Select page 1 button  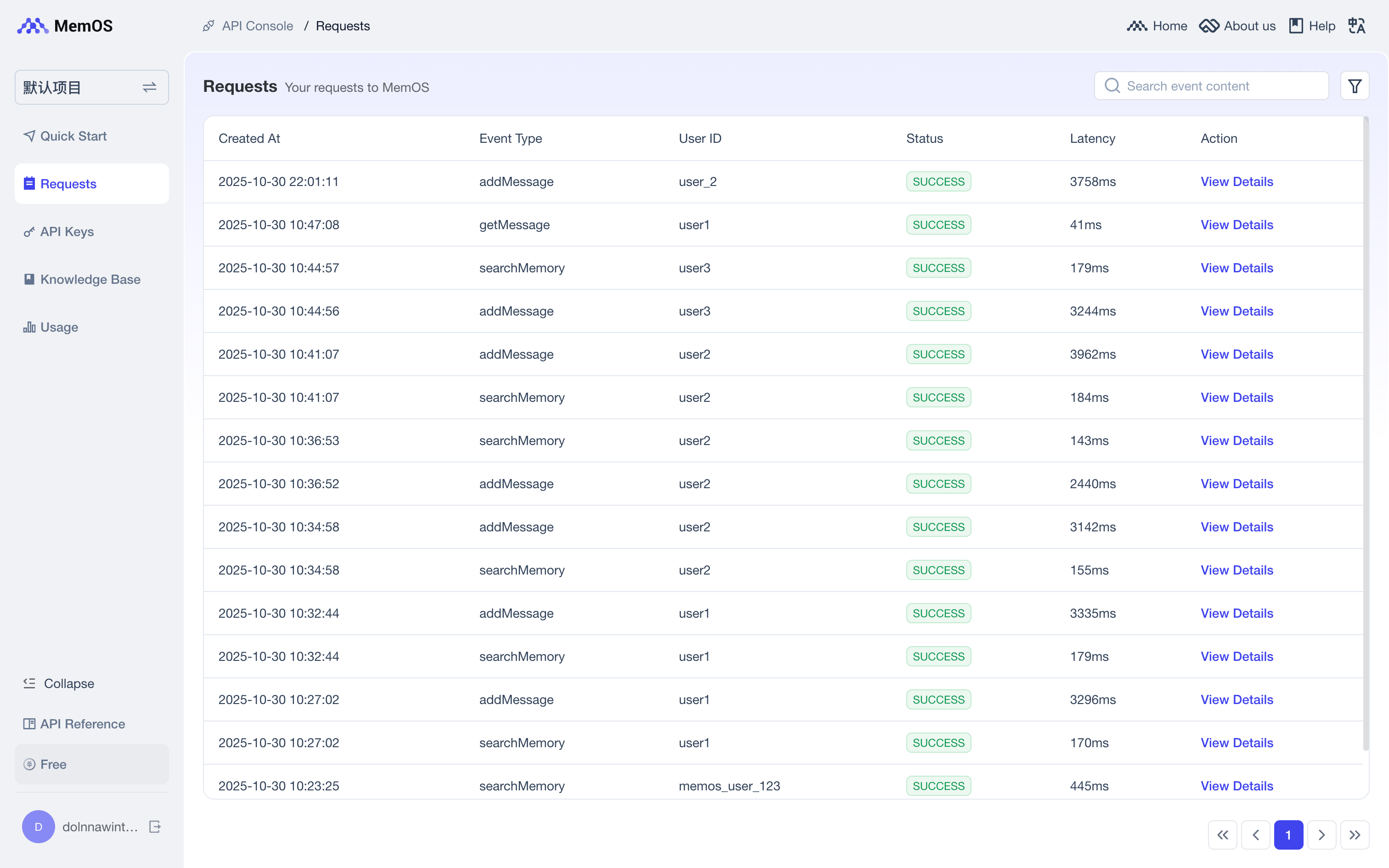(x=1288, y=835)
